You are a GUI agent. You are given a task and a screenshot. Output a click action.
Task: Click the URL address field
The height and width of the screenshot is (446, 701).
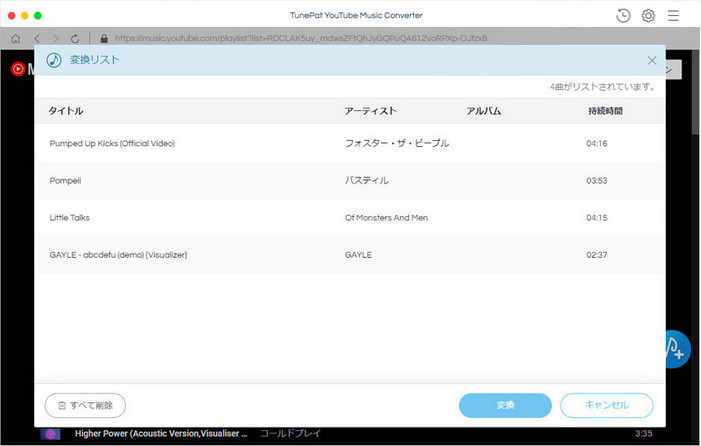(301, 38)
